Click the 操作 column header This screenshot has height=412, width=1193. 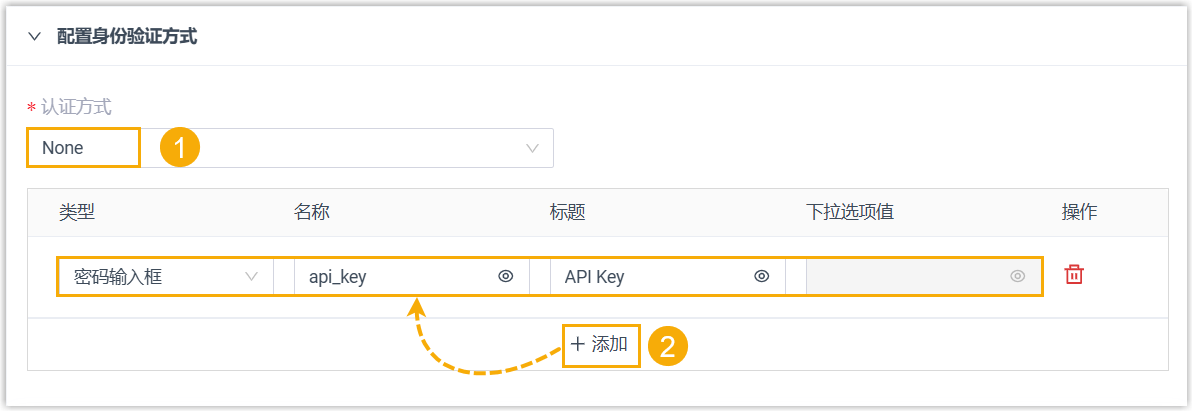1079,212
